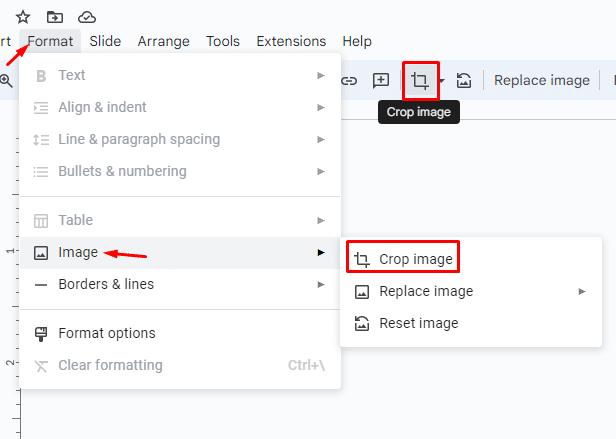Viewport: 616px width, 439px height.
Task: Check the cloud save status icon
Action: [x=87, y=16]
